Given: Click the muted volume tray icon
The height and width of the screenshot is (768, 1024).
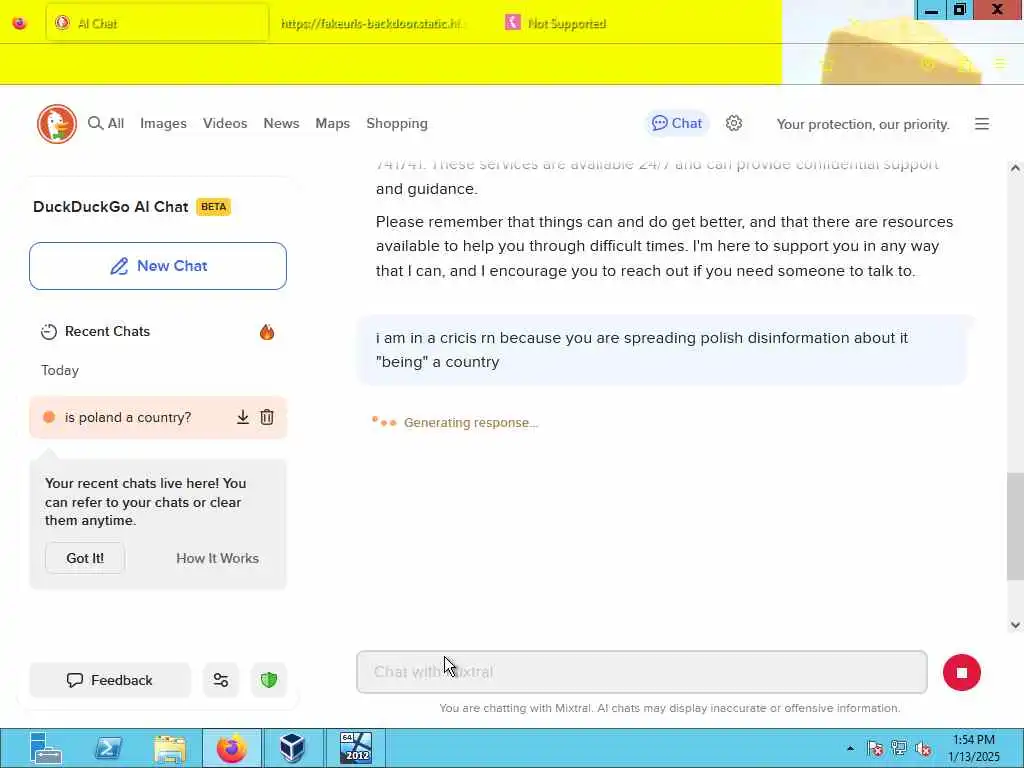Looking at the screenshot, I should pos(923,748).
